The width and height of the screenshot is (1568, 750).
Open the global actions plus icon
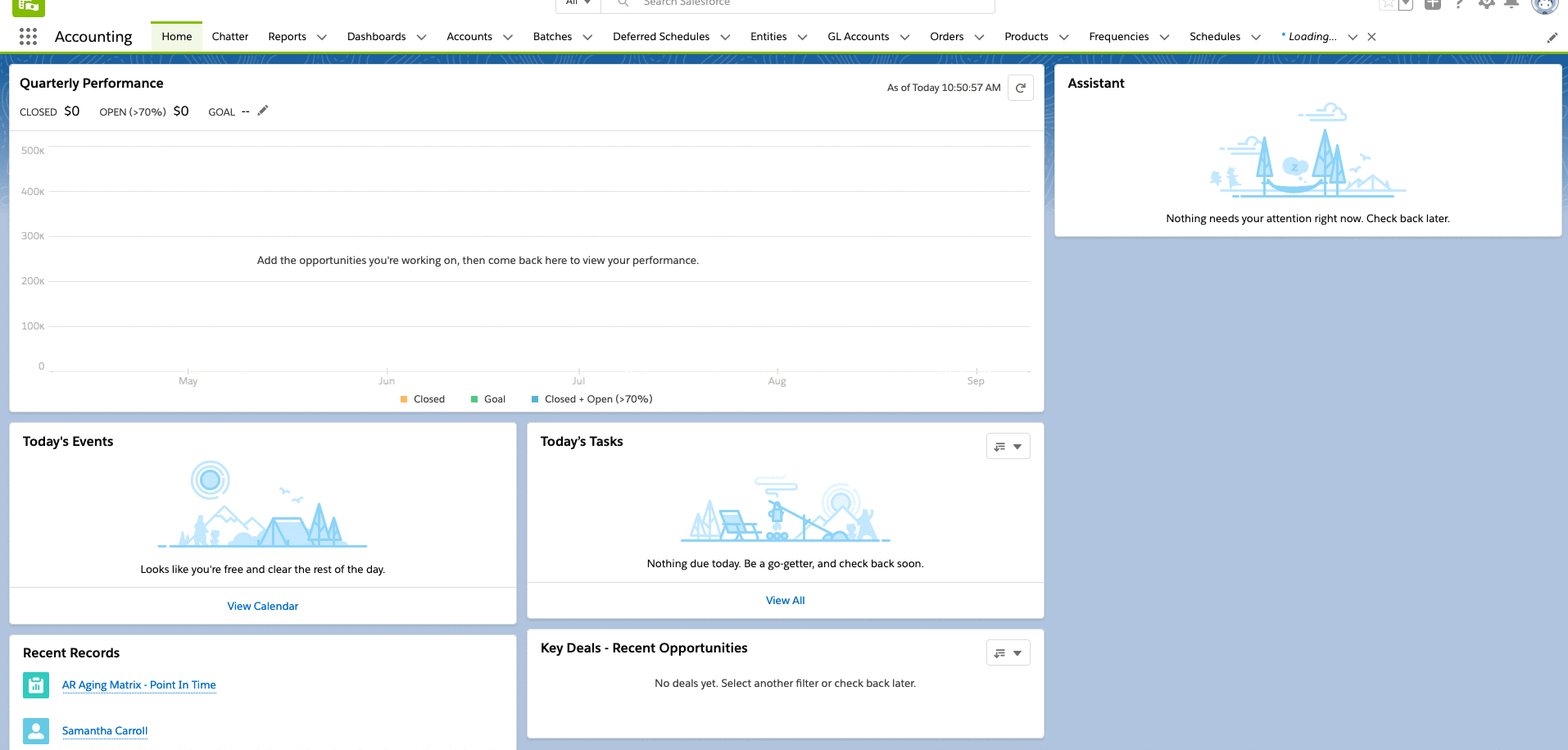click(1433, 4)
